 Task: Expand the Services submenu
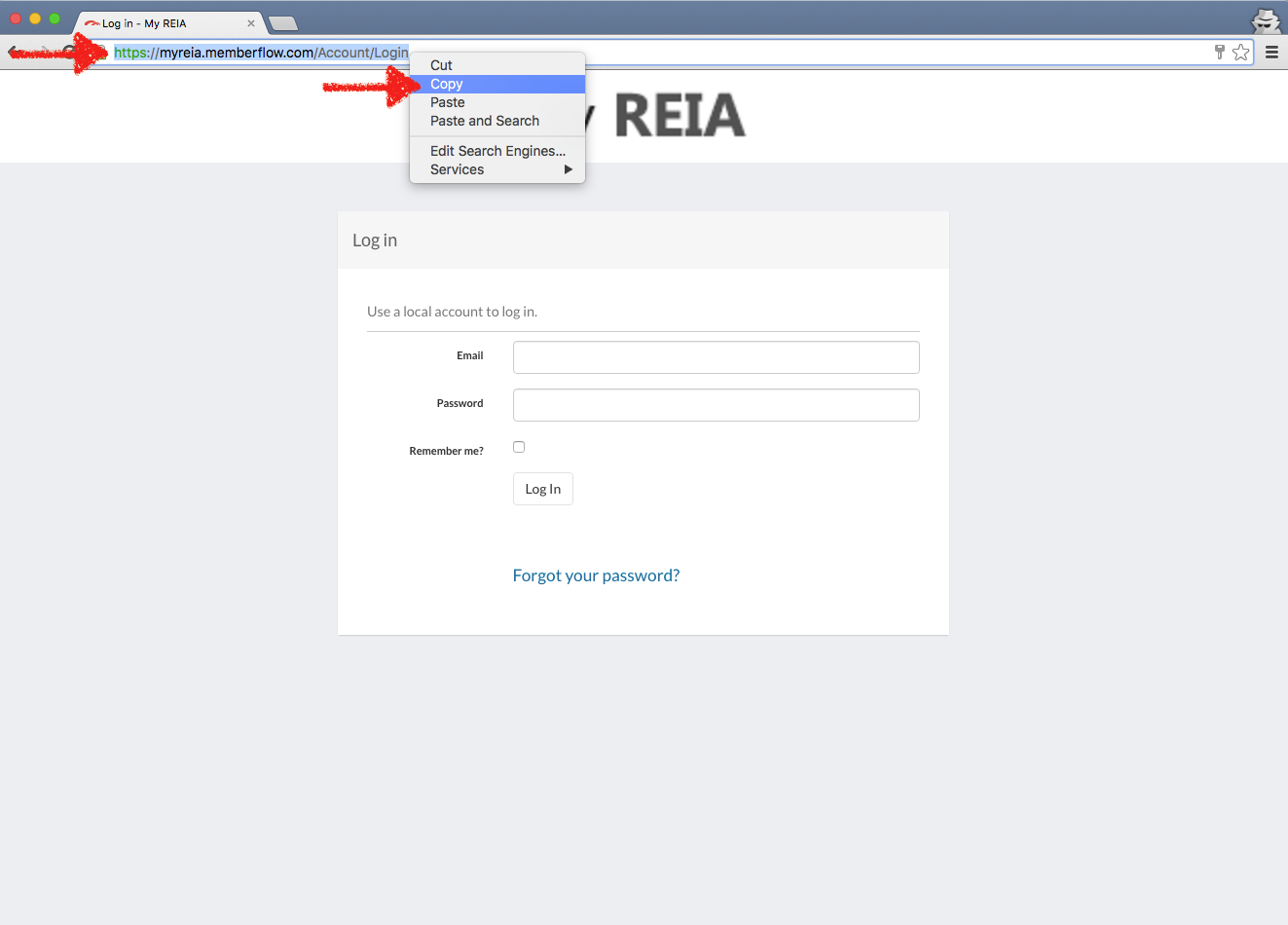tap(497, 169)
